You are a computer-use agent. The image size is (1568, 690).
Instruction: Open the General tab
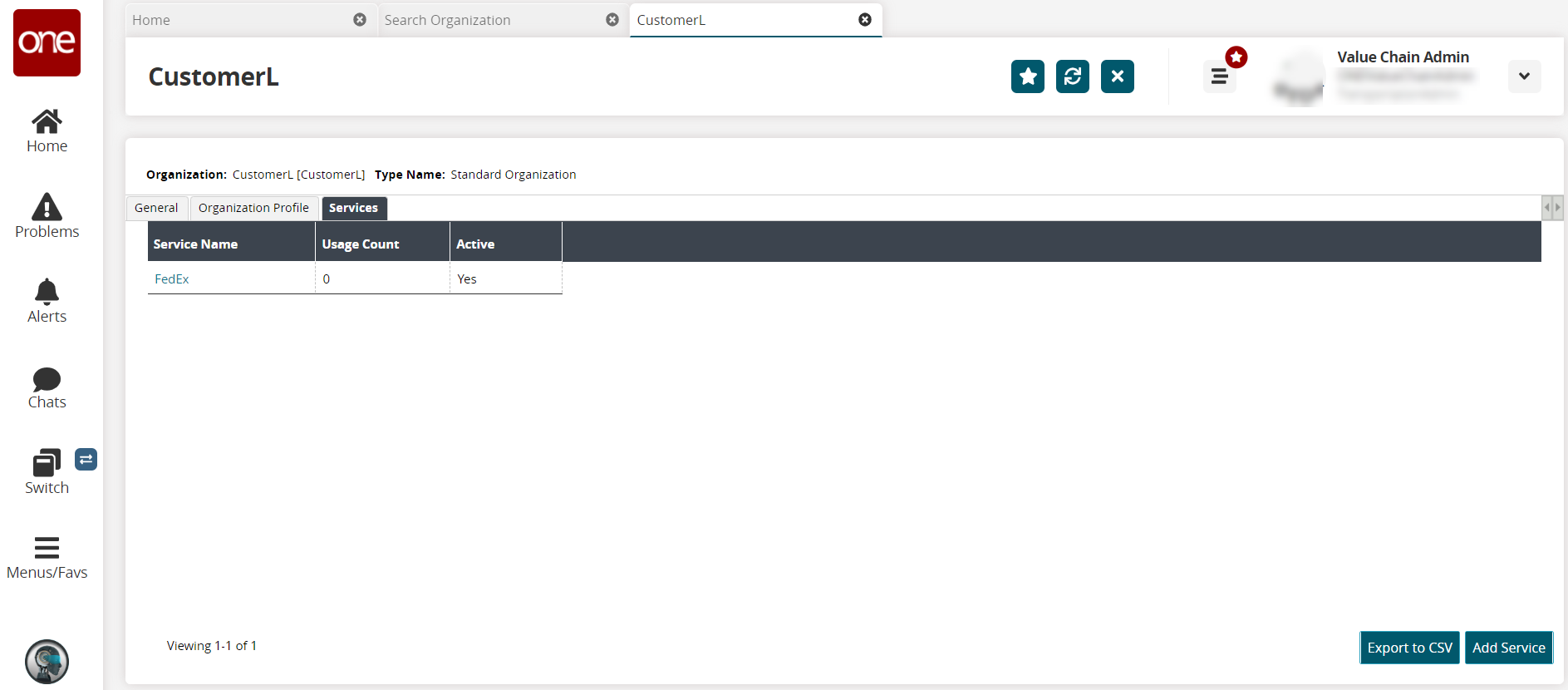156,208
